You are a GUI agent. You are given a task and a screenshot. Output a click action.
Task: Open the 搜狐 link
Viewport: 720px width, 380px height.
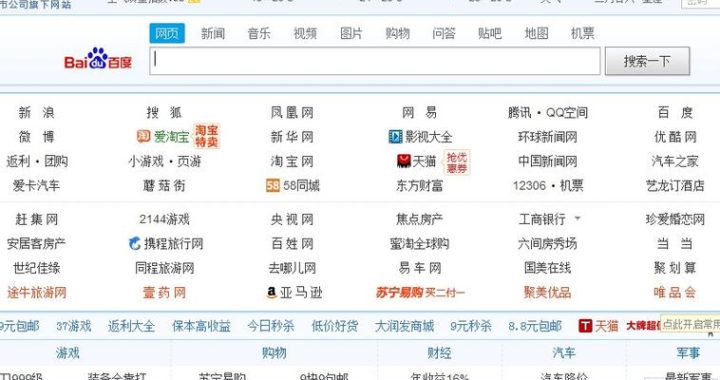tap(164, 112)
